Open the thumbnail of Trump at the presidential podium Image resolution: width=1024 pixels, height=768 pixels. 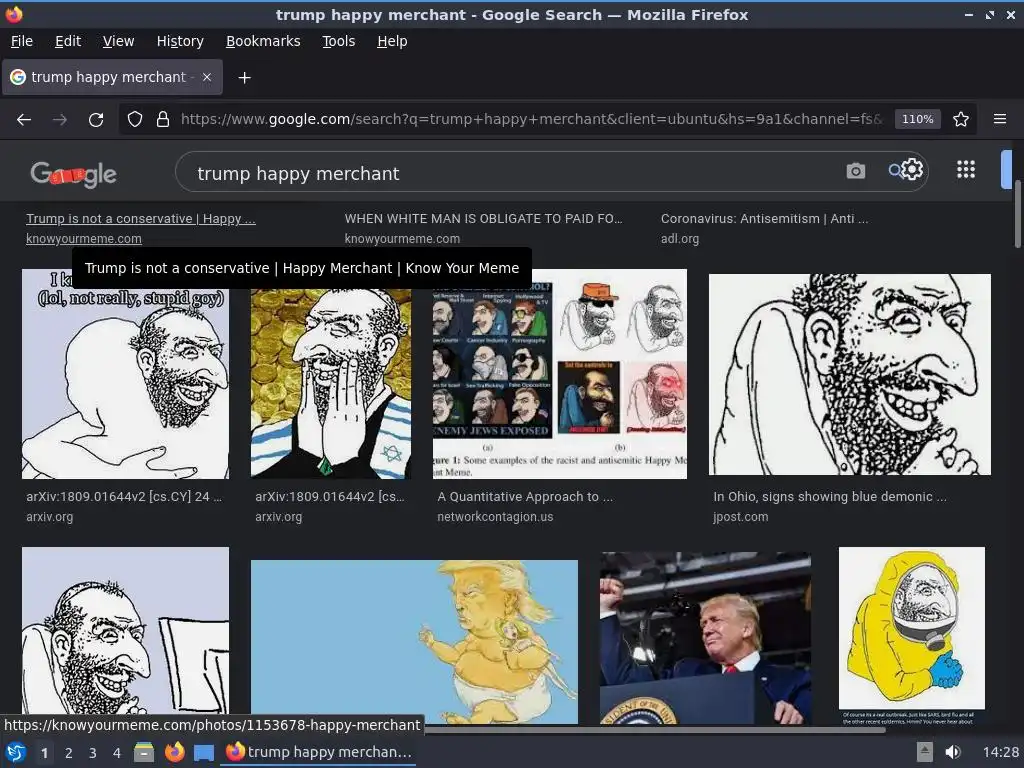tap(705, 638)
